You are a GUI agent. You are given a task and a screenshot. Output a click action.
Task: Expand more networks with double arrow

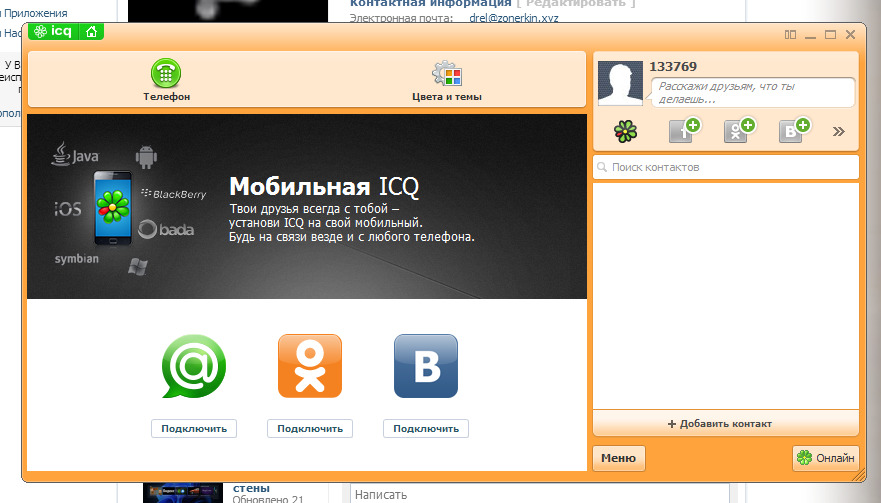[838, 132]
